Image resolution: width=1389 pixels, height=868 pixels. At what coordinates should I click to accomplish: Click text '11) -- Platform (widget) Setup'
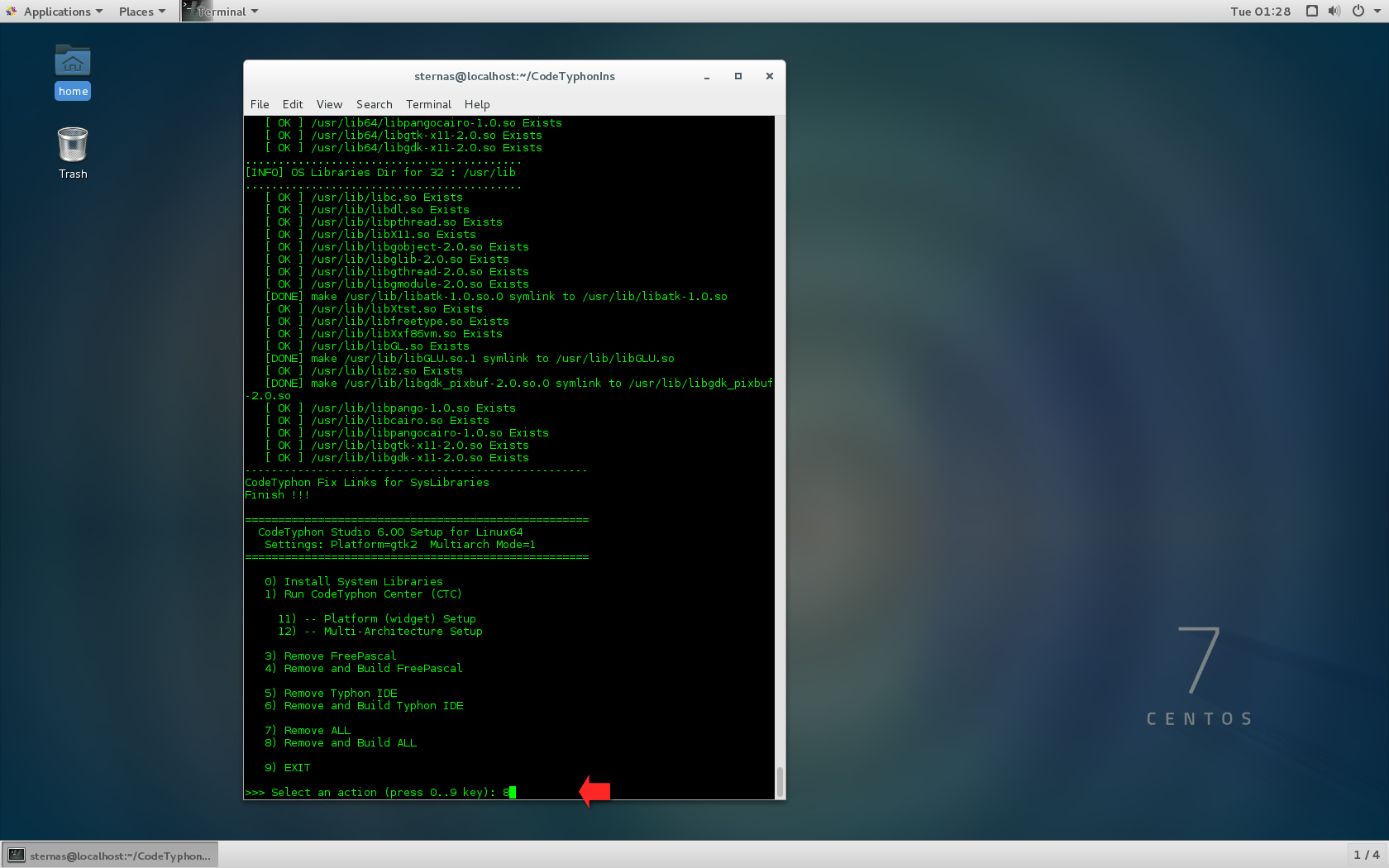click(x=377, y=618)
